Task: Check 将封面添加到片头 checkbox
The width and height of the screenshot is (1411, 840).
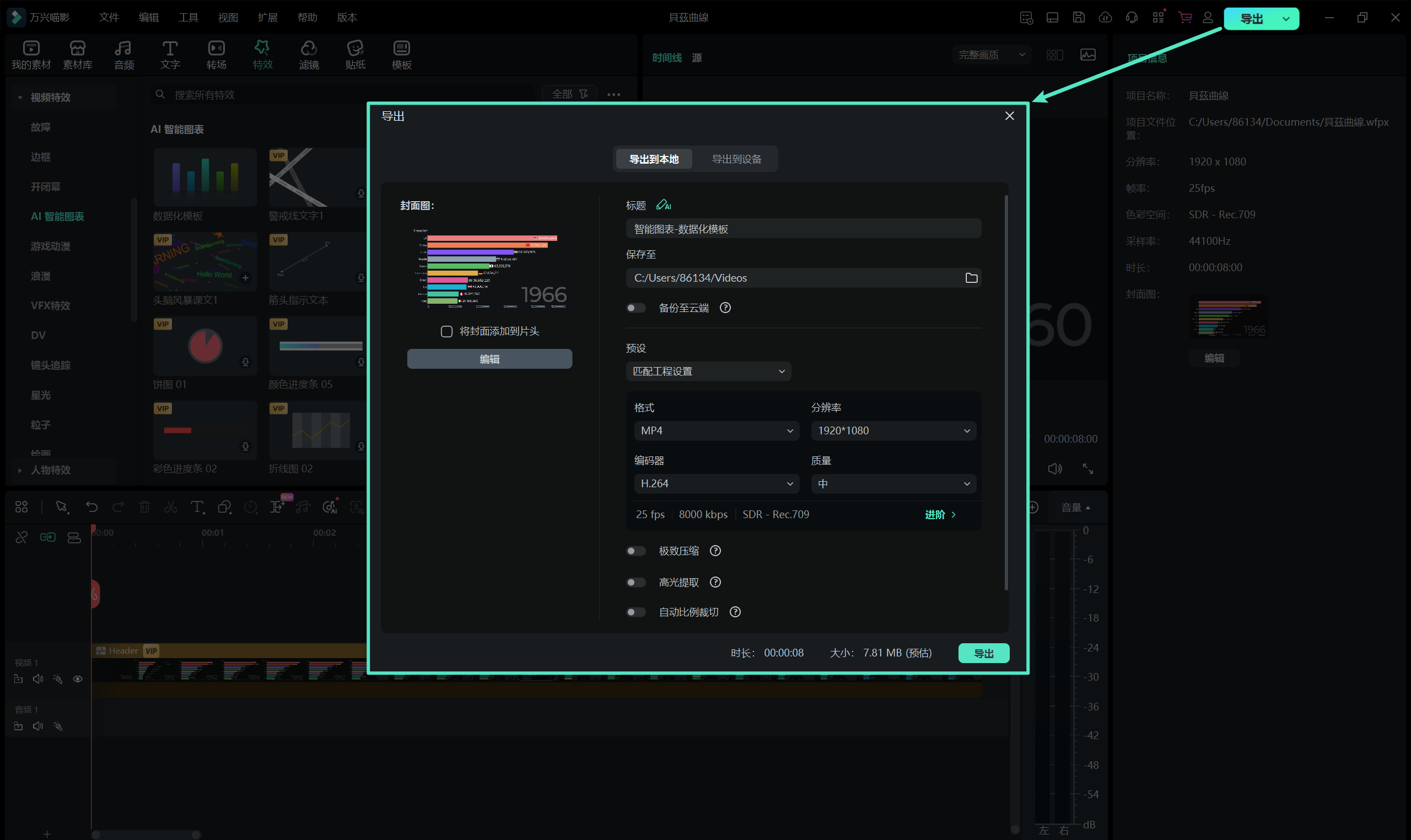Action: coord(446,331)
